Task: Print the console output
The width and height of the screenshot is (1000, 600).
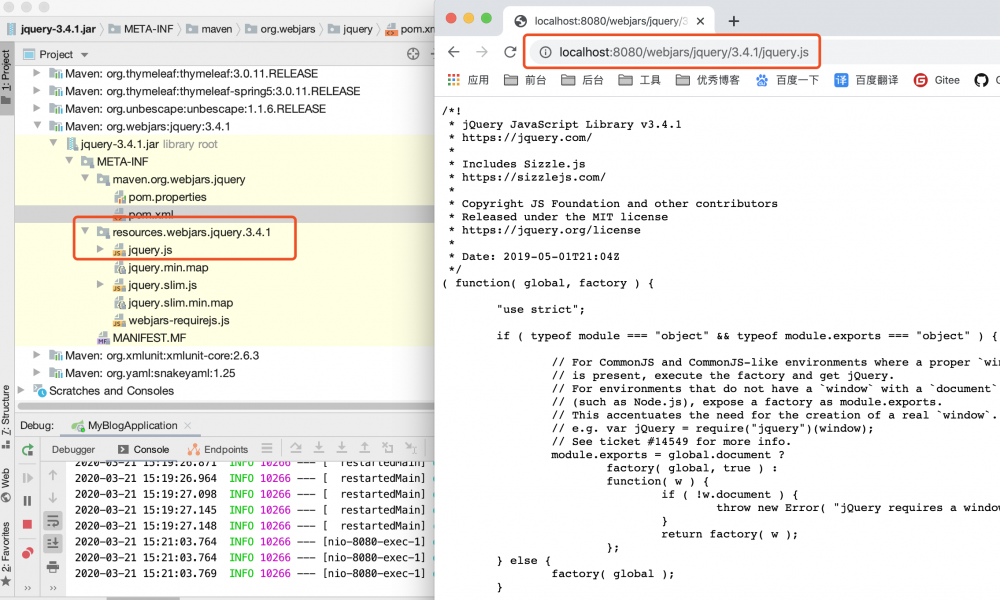Action: coord(53,564)
